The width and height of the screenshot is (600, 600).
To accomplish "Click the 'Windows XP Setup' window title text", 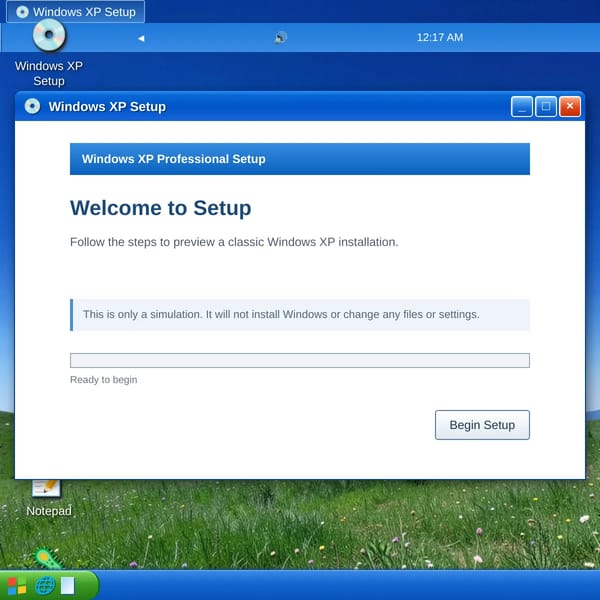I will point(107,106).
